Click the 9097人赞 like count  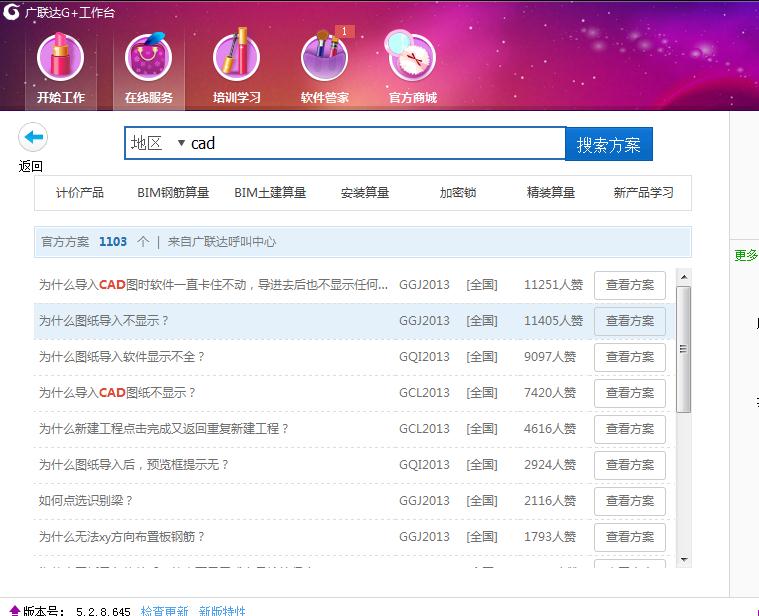click(550, 357)
